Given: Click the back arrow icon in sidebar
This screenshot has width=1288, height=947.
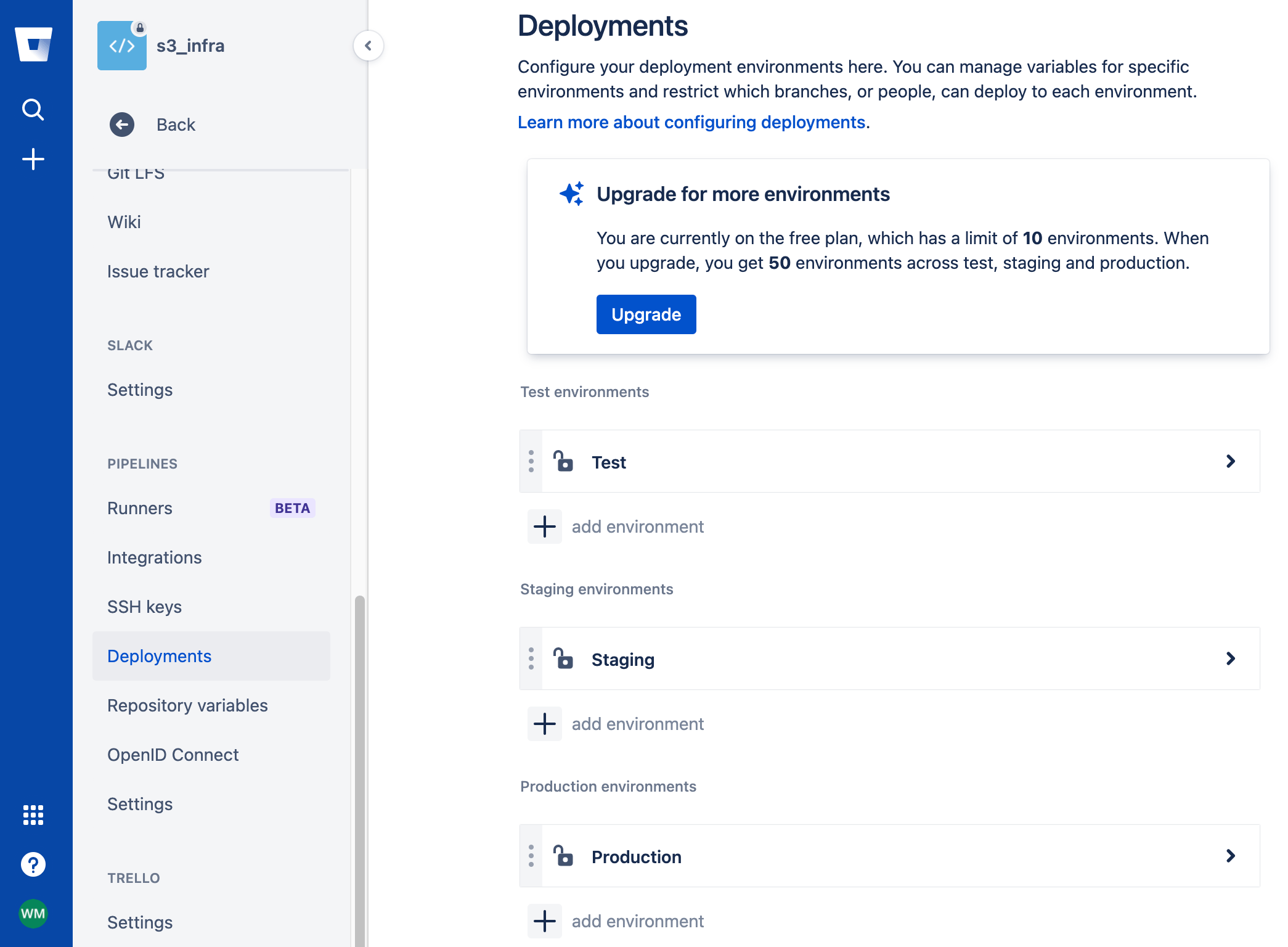Looking at the screenshot, I should point(123,124).
